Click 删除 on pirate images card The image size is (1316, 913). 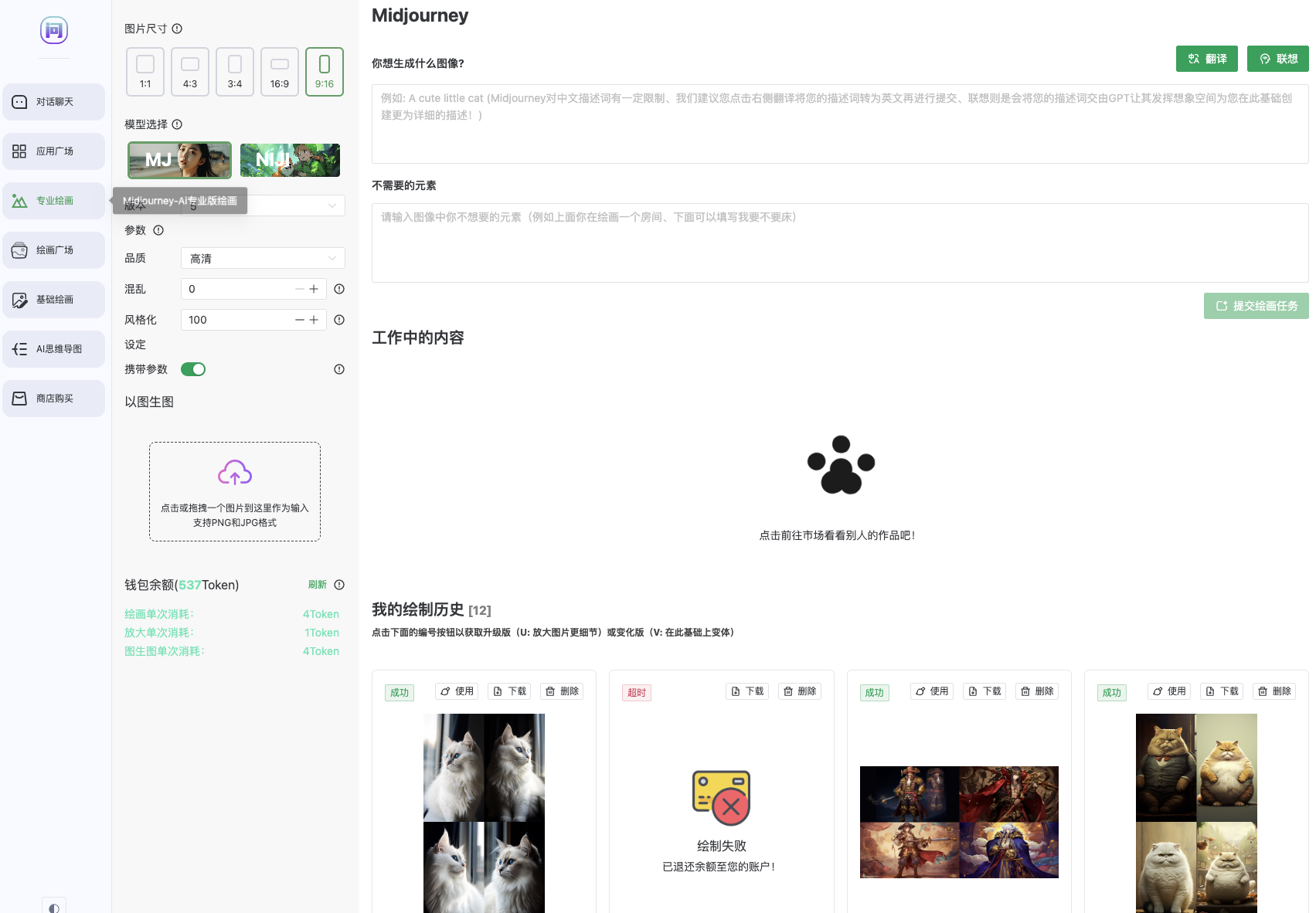tap(1037, 691)
